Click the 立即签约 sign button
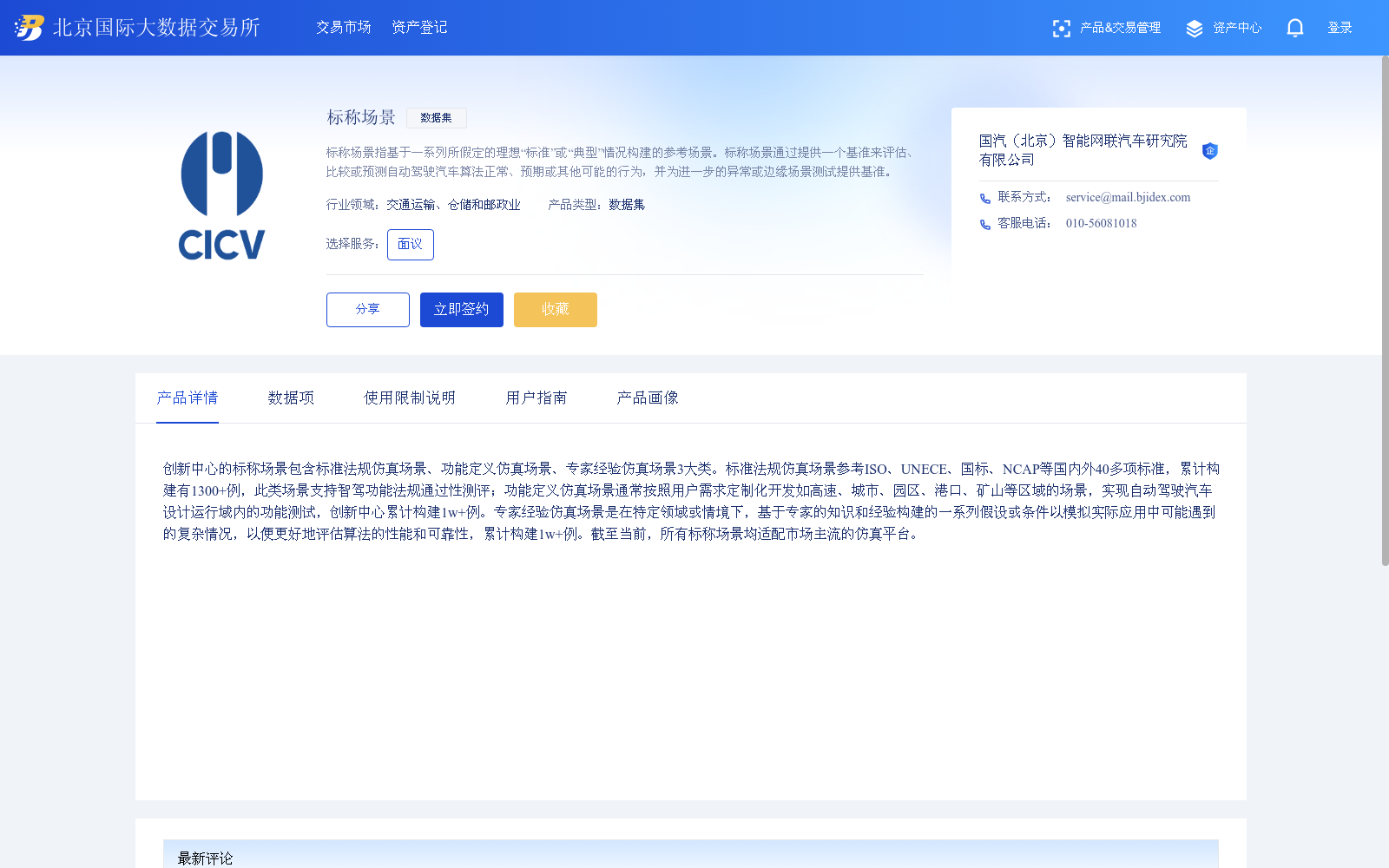This screenshot has width=1389, height=868. point(462,310)
